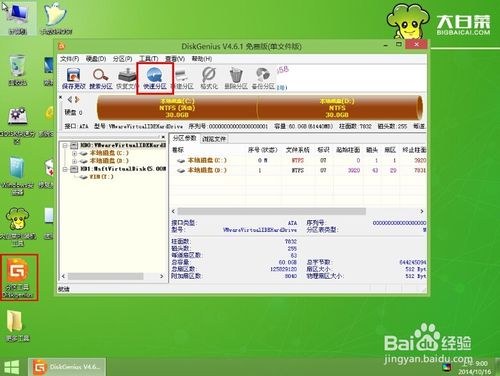Viewport: 500px width, 376px height.
Task: Click the 新建分区 new partition icon
Action: [183, 79]
